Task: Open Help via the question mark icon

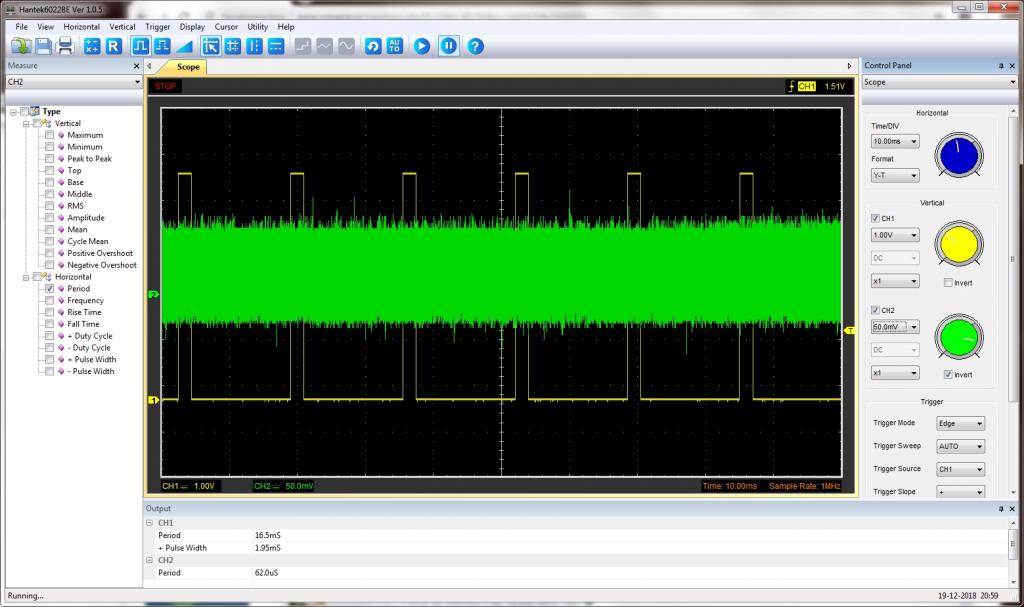Action: pyautogui.click(x=476, y=46)
